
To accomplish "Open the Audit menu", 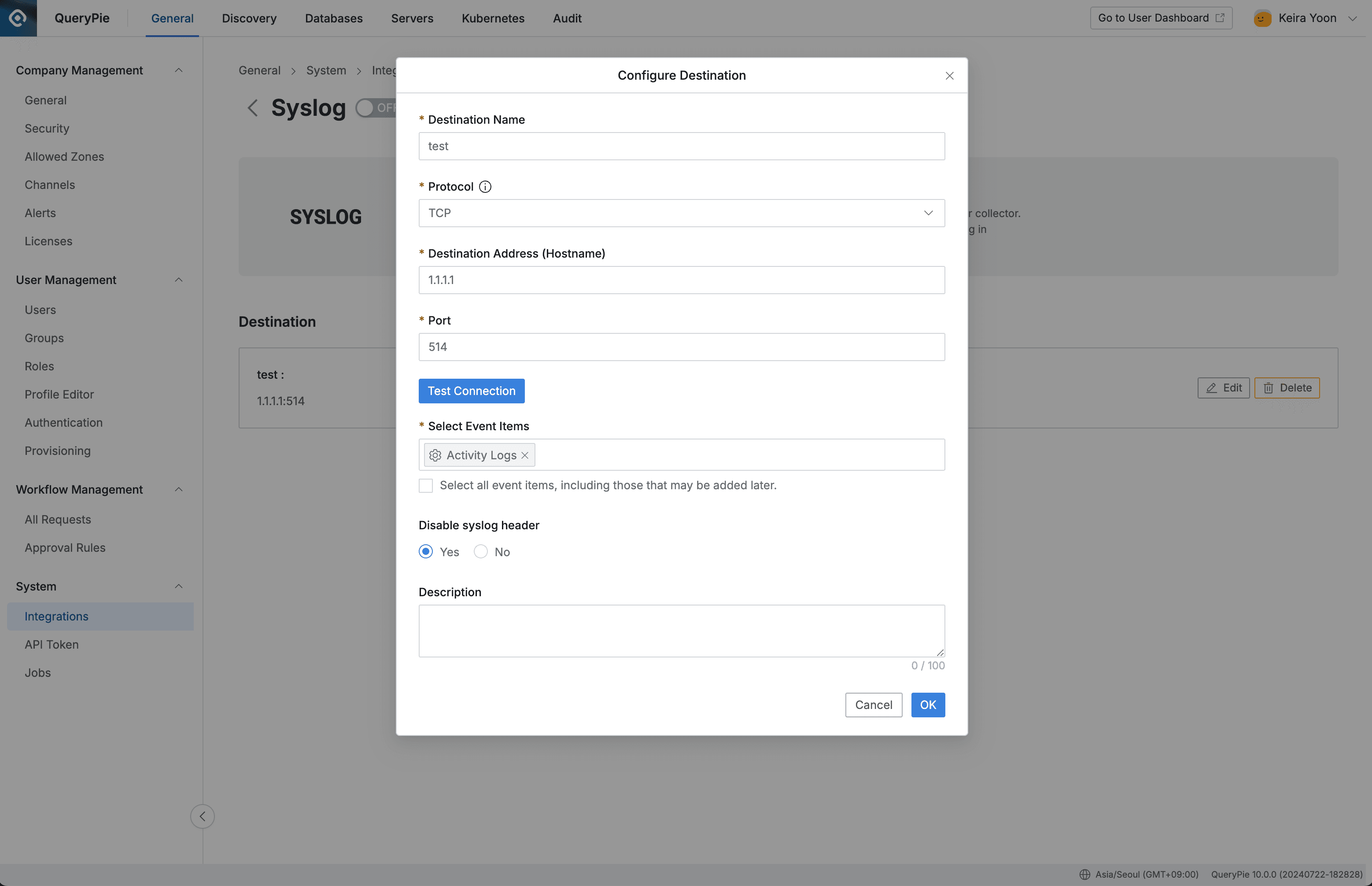I will pyautogui.click(x=567, y=18).
